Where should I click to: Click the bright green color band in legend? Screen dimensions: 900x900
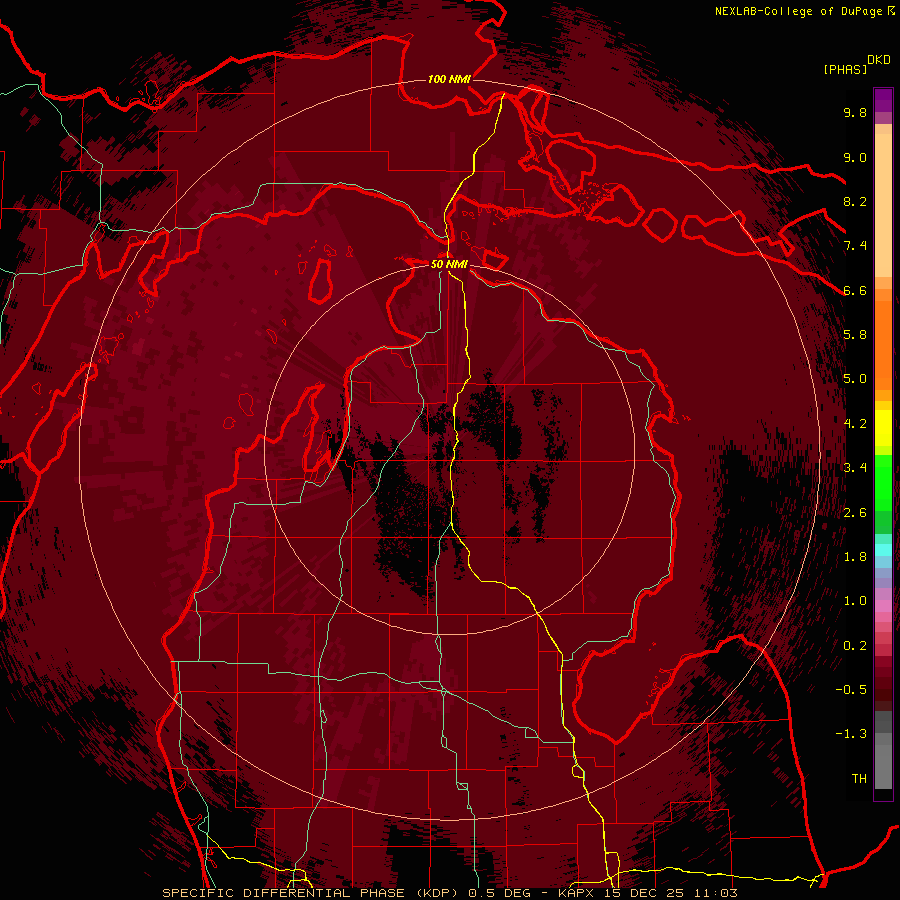[x=883, y=482]
